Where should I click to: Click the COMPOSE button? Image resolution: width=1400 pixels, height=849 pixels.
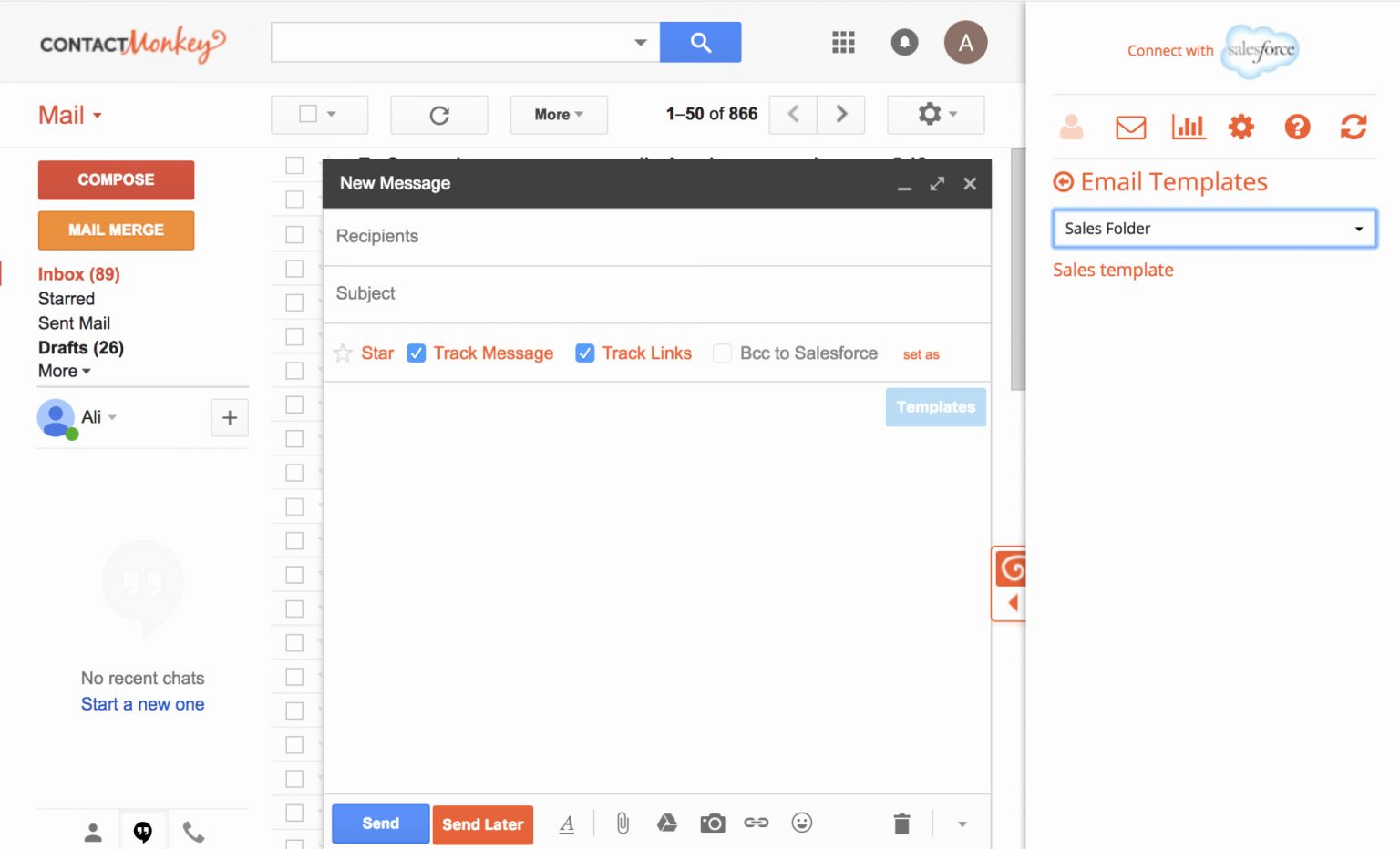[116, 179]
